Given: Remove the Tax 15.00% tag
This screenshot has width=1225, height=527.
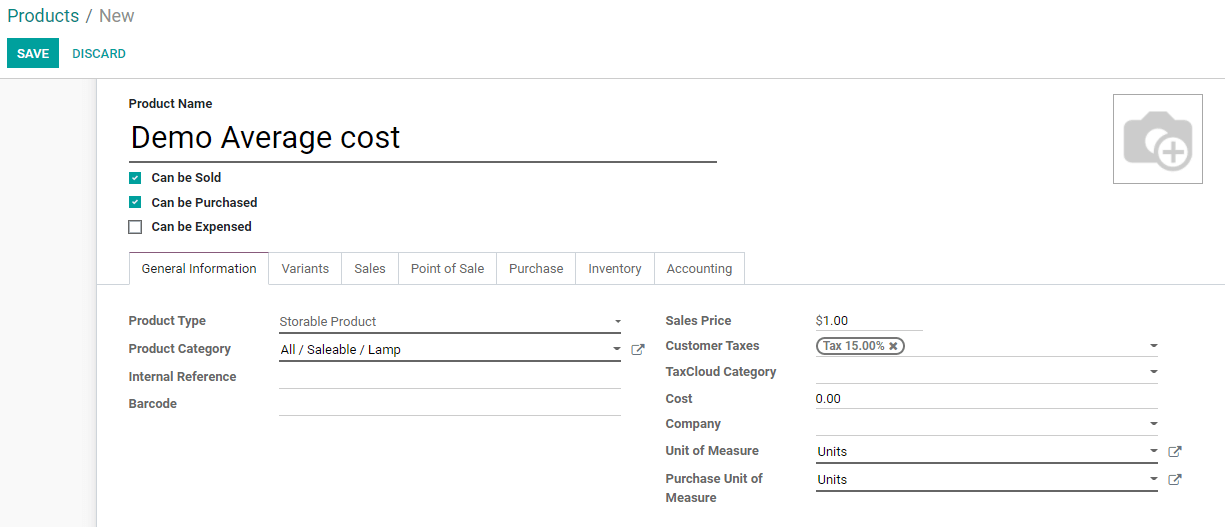Looking at the screenshot, I should coord(894,346).
